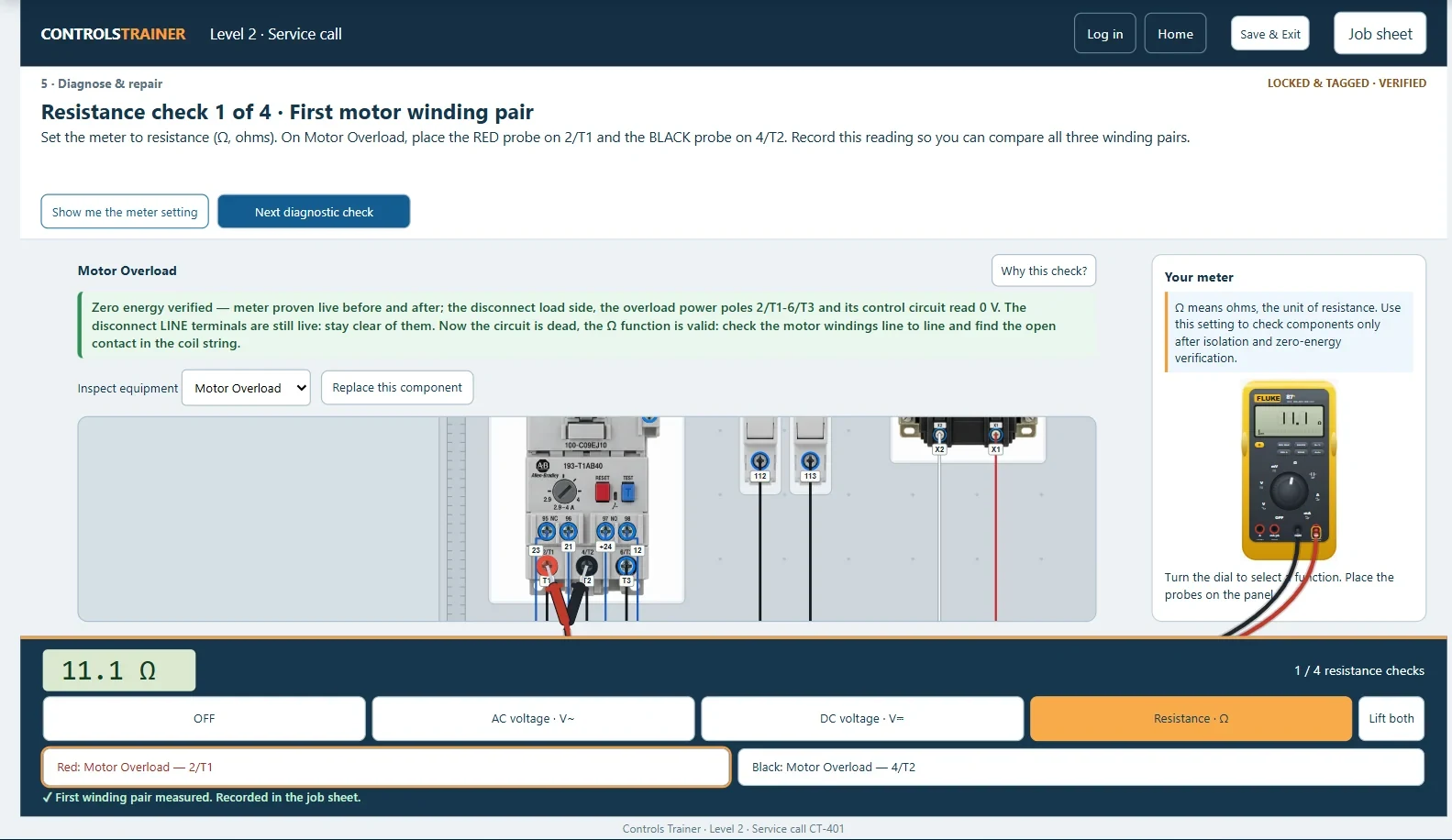The width and height of the screenshot is (1452, 840).
Task: Set the meter to OFF
Action: click(204, 719)
